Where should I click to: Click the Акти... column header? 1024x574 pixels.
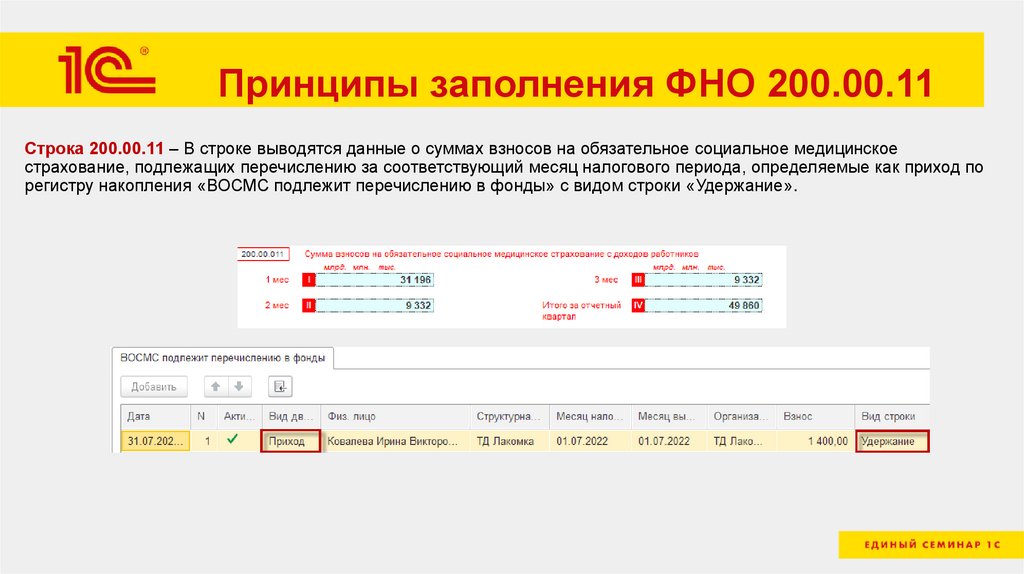pos(240,416)
